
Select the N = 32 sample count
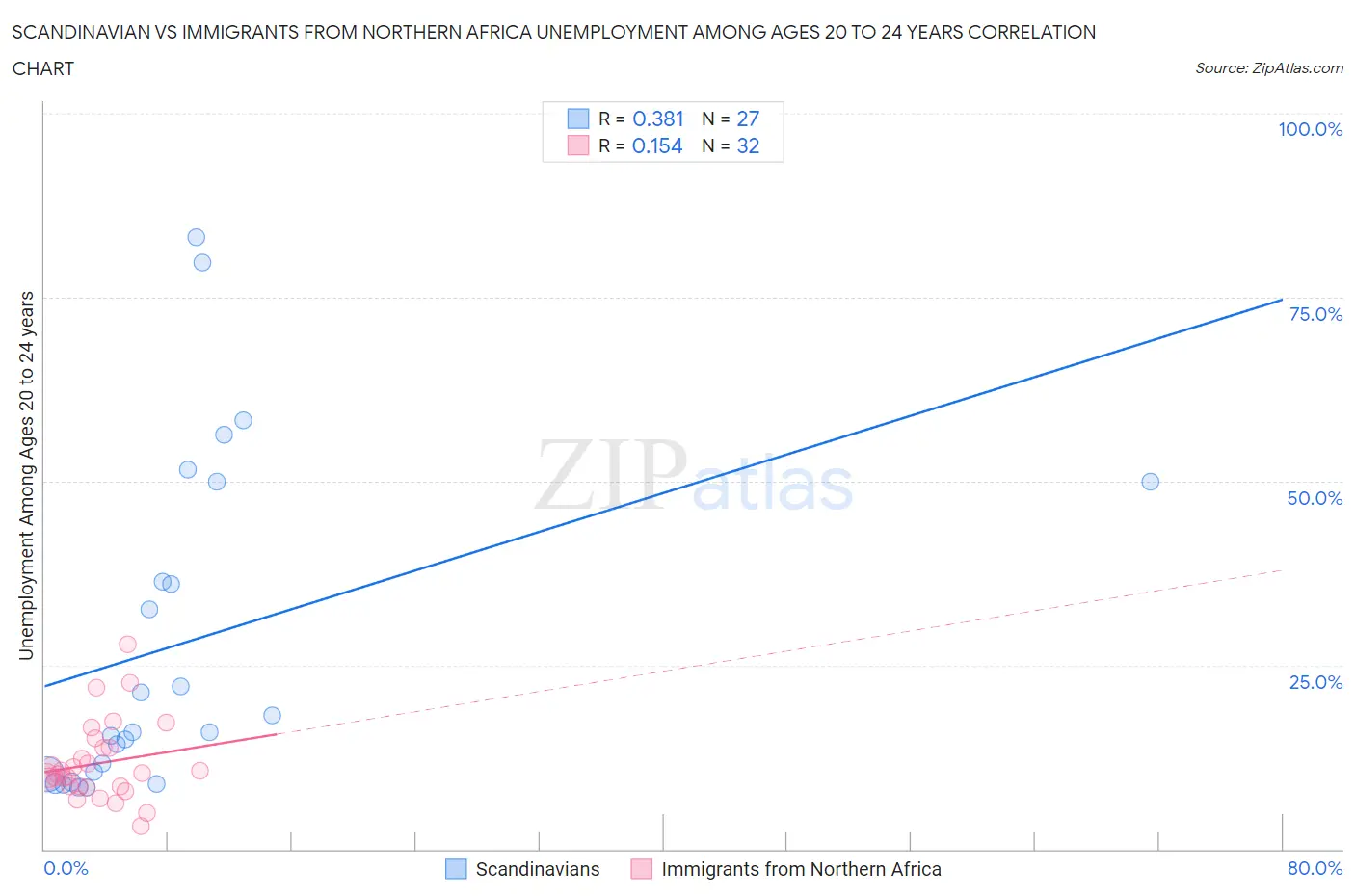(731, 145)
